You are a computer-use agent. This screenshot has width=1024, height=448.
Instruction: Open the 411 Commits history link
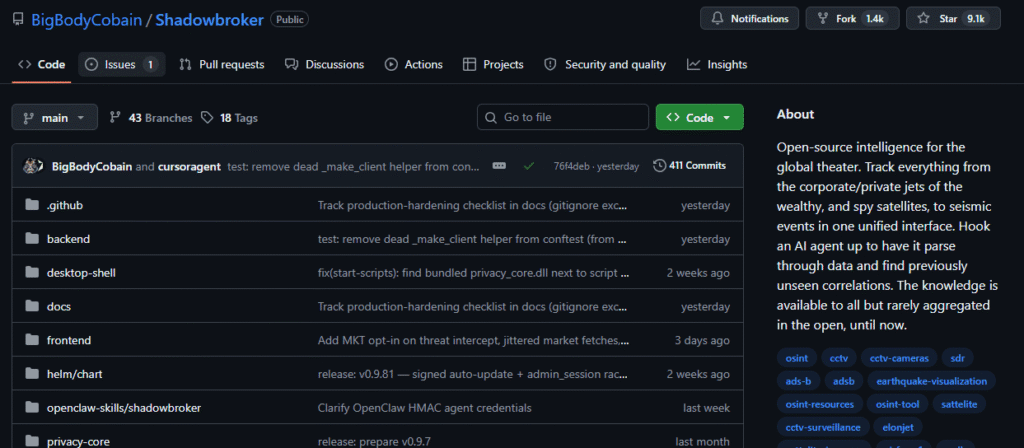[690, 166]
